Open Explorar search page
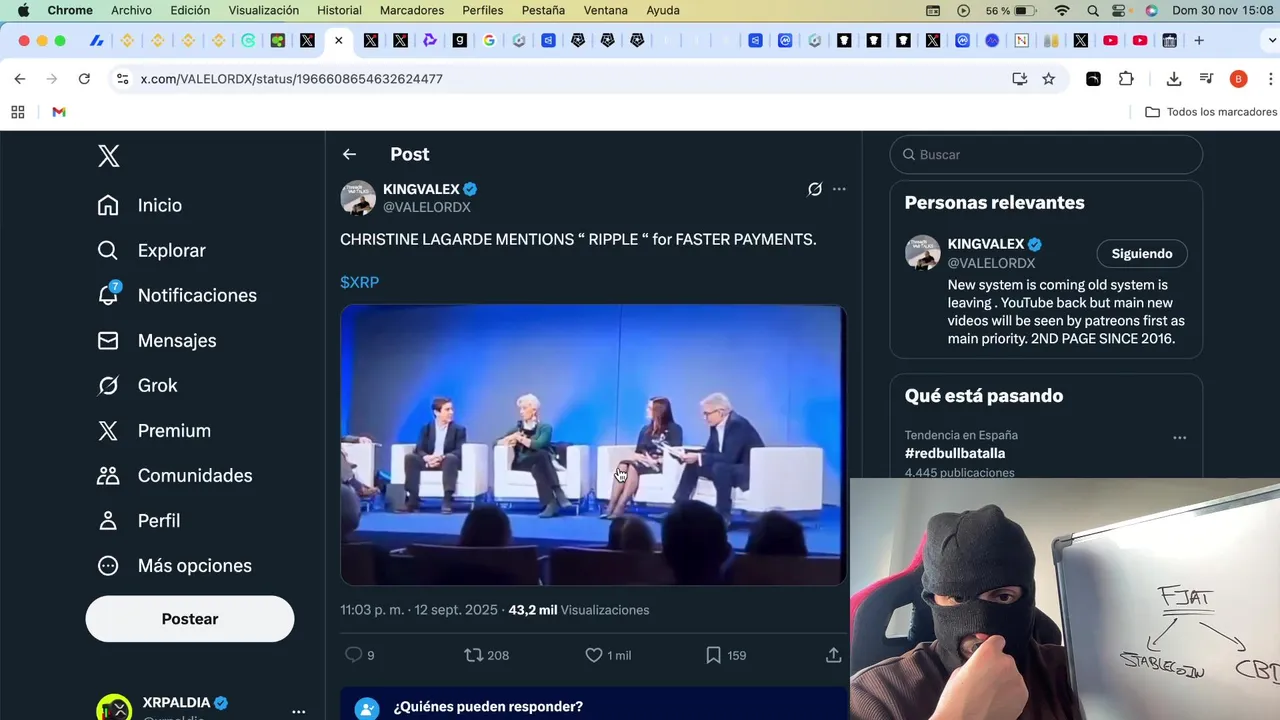 click(152, 250)
